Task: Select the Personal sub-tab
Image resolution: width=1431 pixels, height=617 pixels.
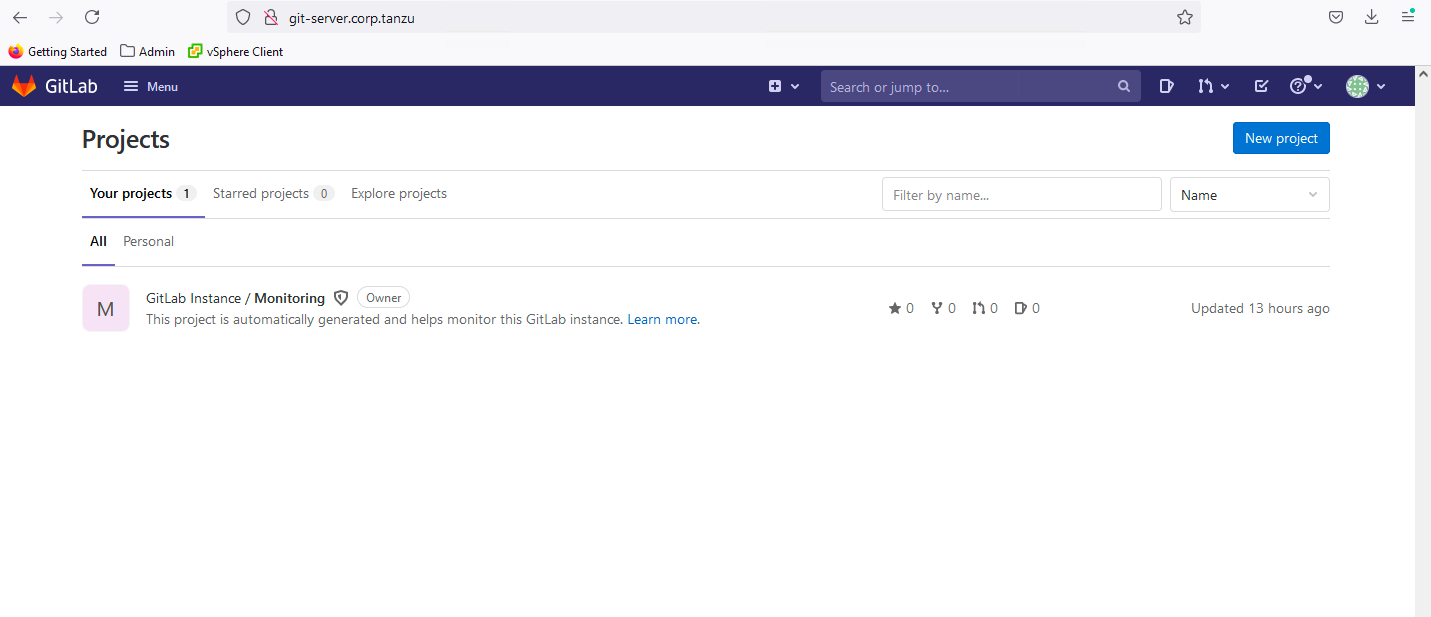Action: click(x=148, y=242)
